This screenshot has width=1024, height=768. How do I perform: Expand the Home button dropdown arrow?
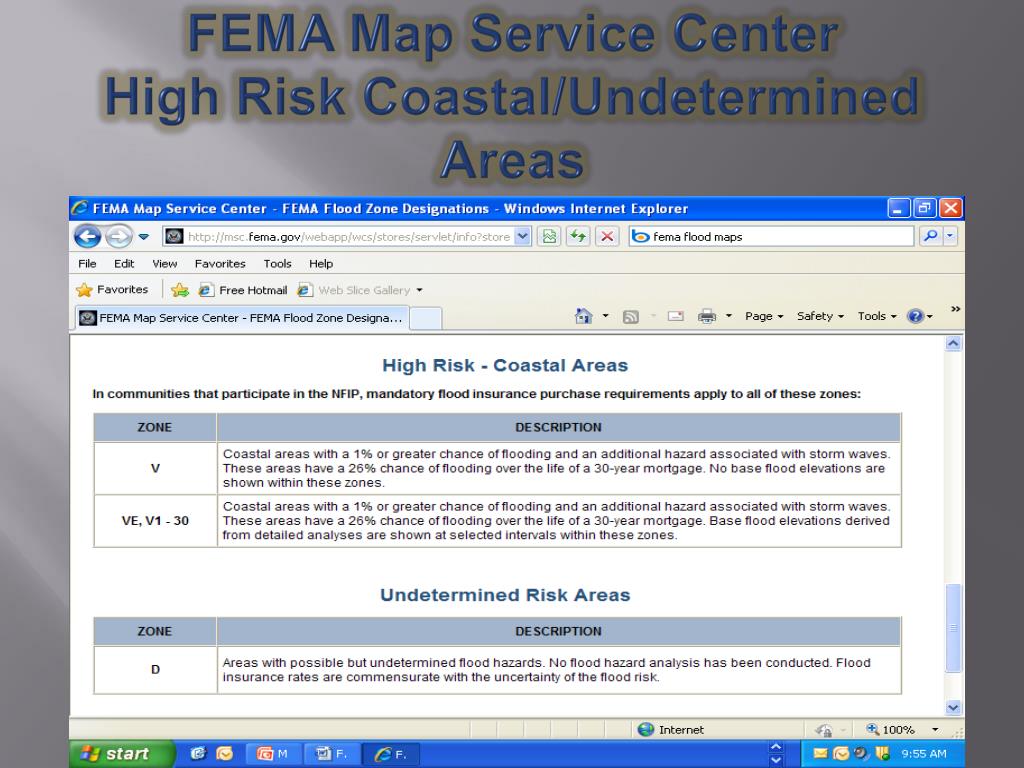605,316
